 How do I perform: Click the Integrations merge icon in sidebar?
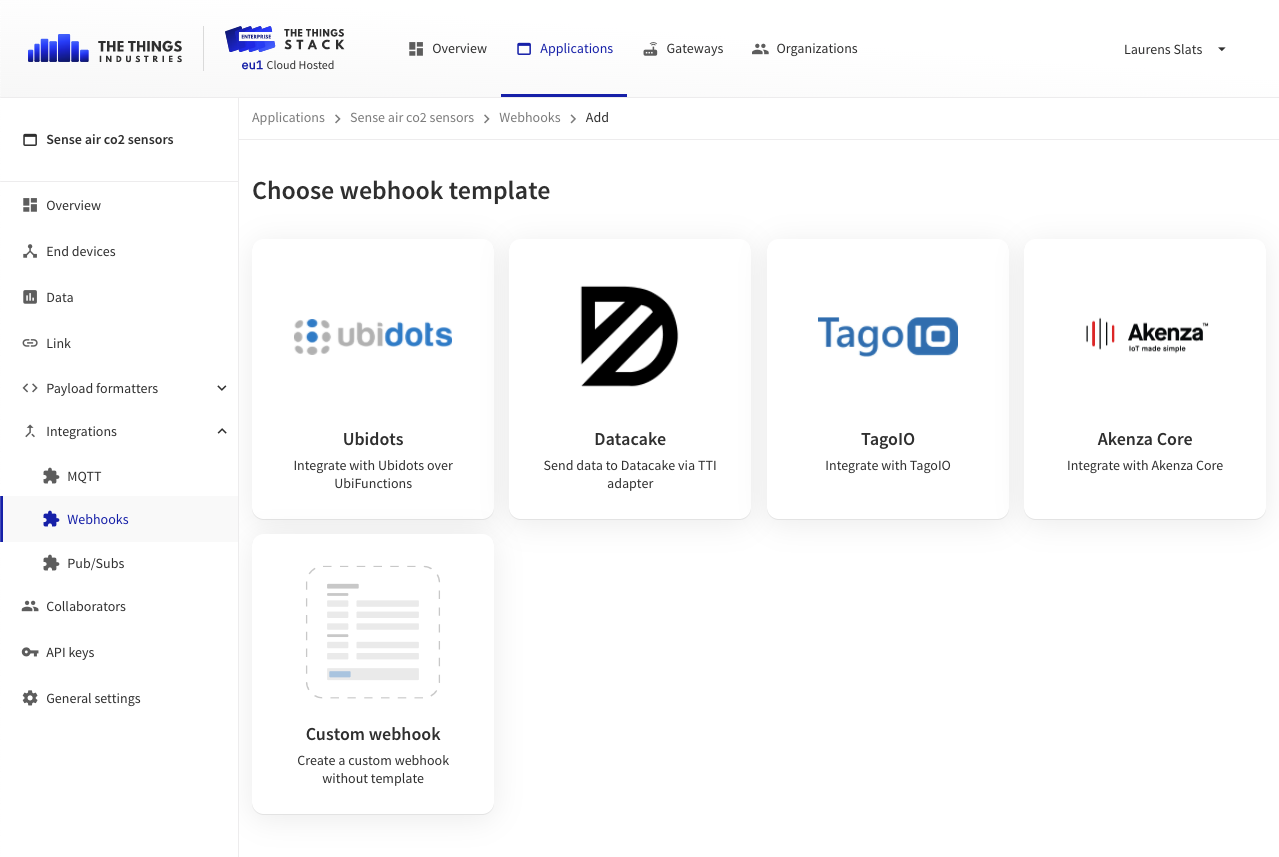click(30, 431)
